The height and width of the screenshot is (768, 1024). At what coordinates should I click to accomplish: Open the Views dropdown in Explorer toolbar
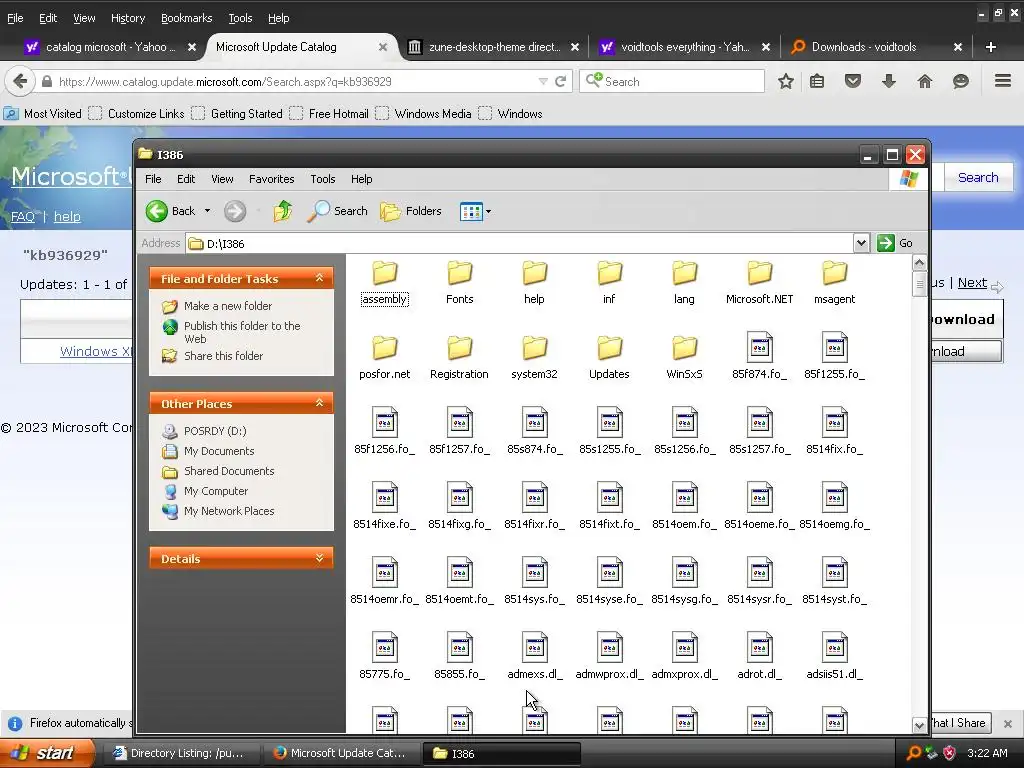coord(475,211)
